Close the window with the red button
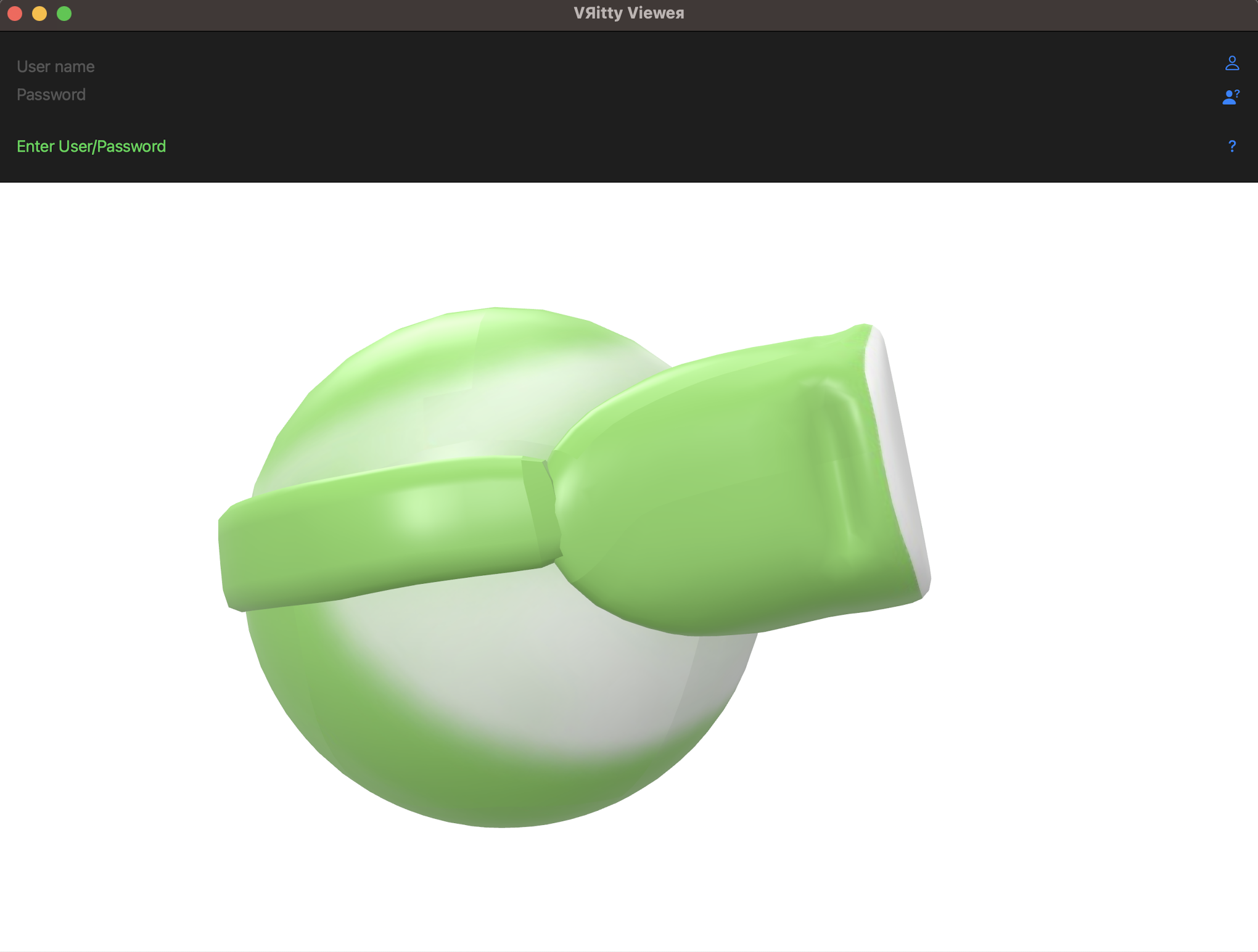The width and height of the screenshot is (1258, 952). [15, 14]
